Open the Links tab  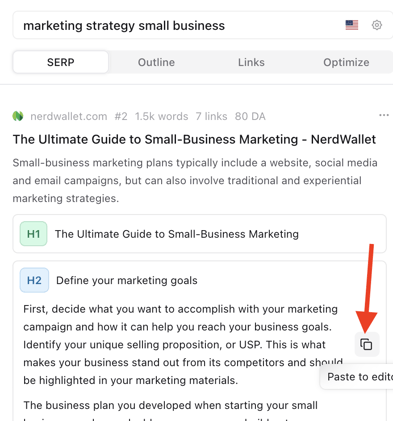coord(251,62)
